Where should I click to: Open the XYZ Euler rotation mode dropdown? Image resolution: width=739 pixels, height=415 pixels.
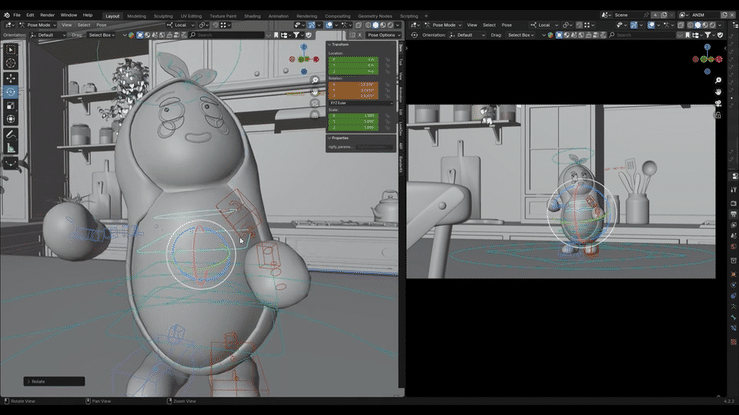[x=361, y=103]
